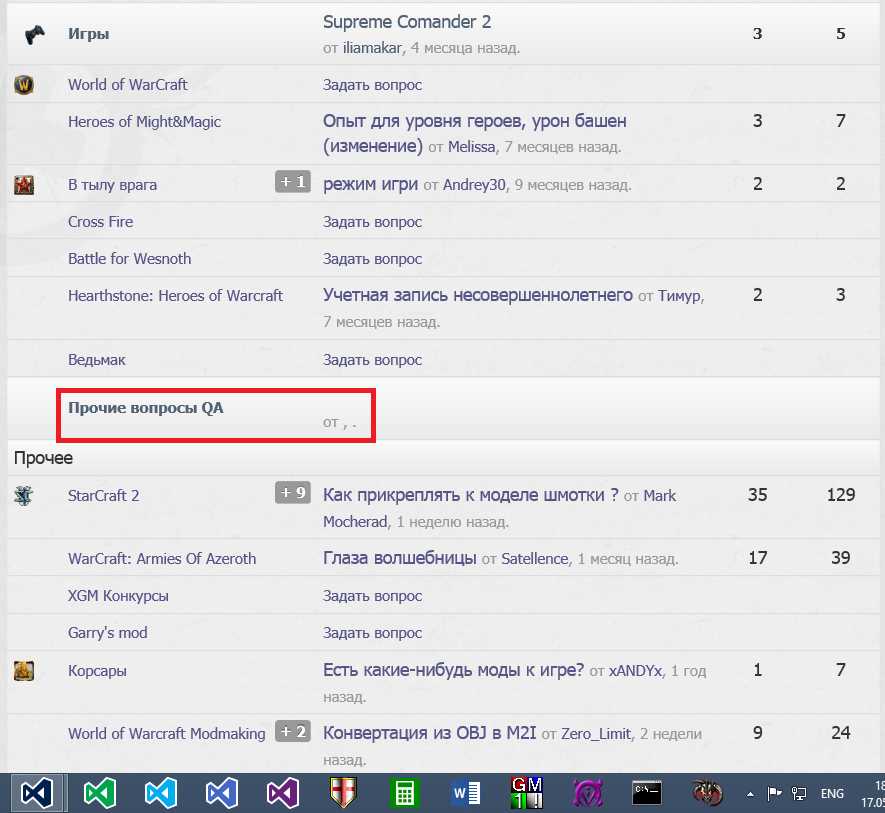Open the green calculator taskbar icon
Screen dimensions: 885x813
(x=405, y=793)
